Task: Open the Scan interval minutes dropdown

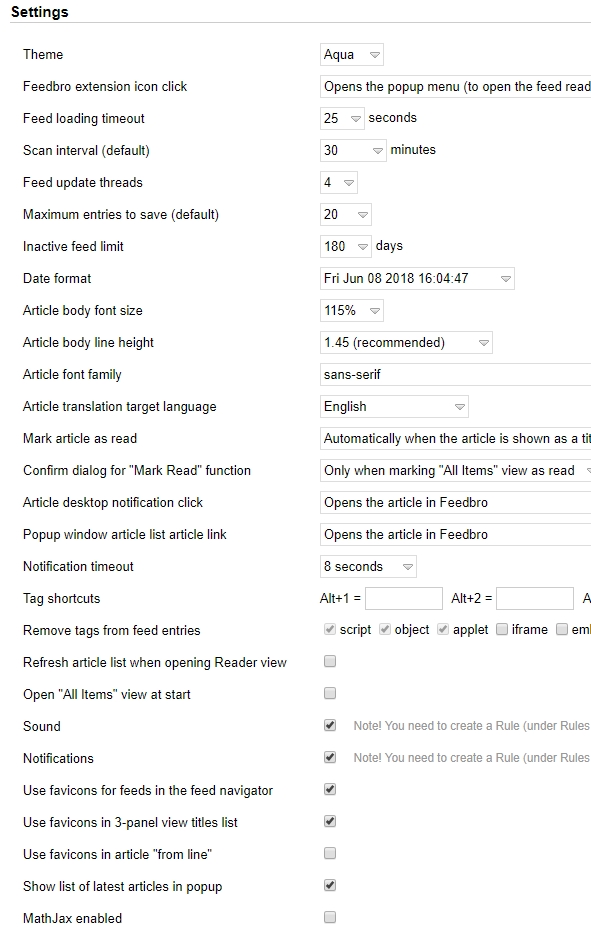Action: tap(353, 151)
